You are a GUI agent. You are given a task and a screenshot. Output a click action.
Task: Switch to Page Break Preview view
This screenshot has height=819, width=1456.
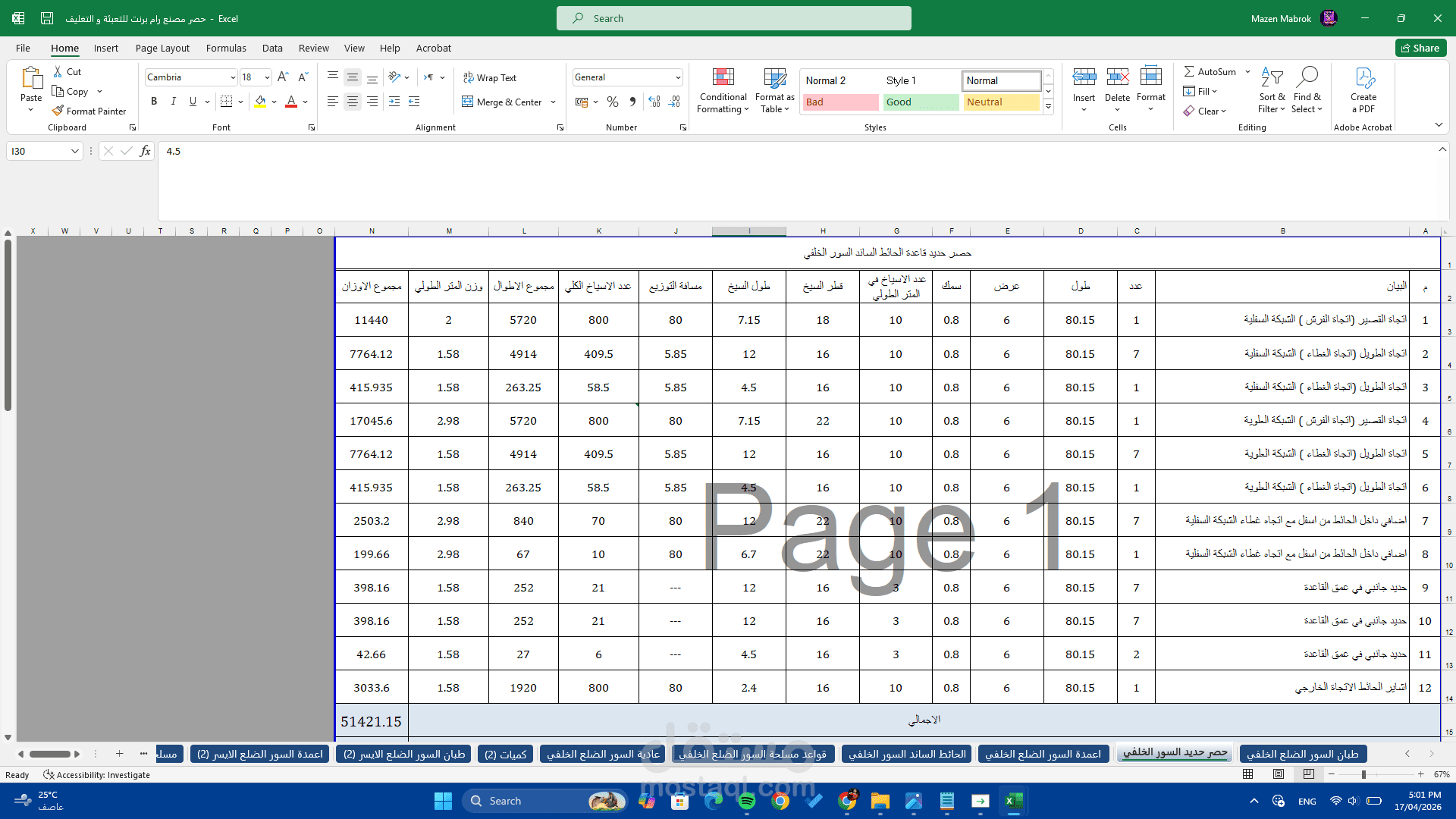tap(1309, 774)
